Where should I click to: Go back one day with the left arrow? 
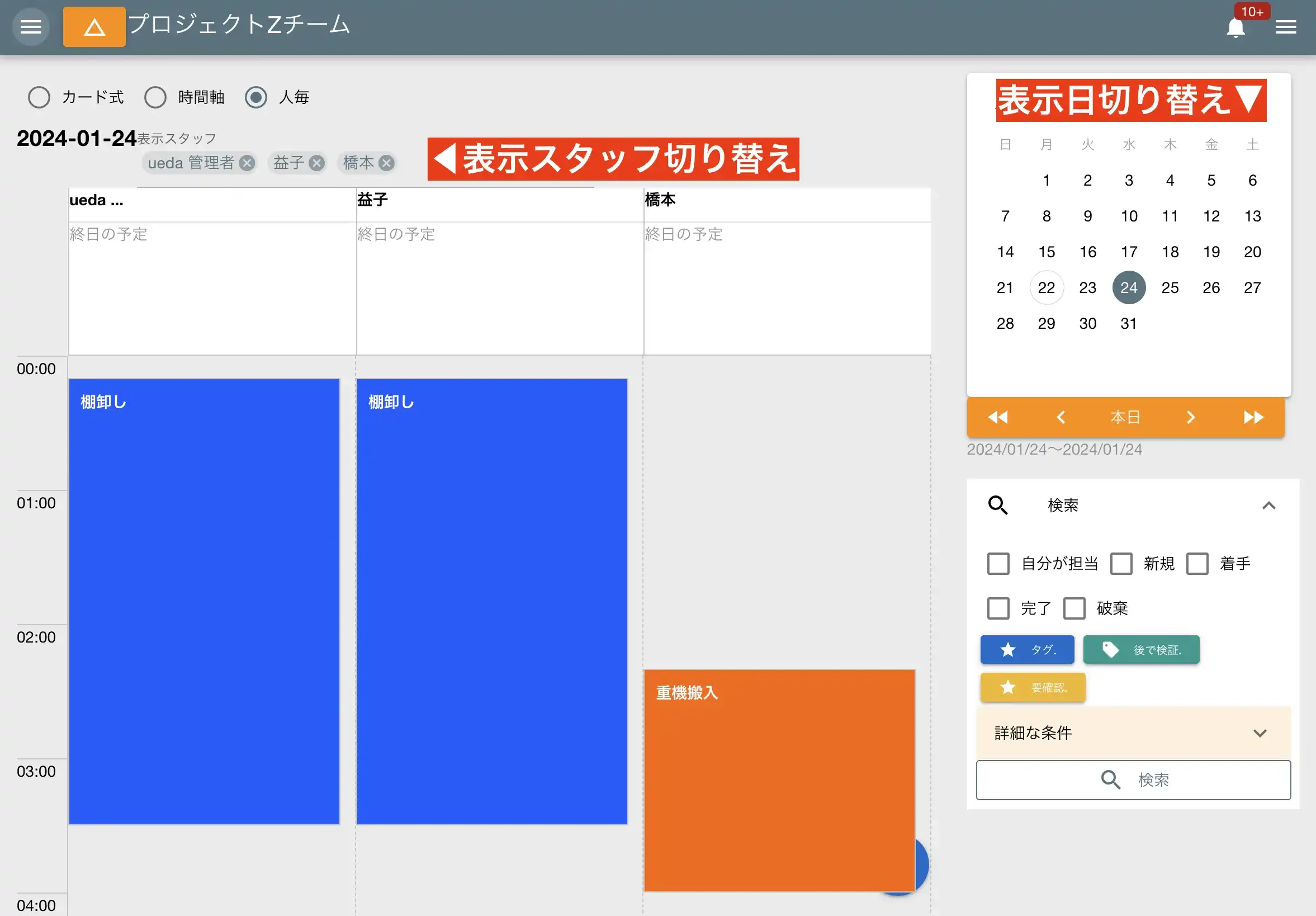click(x=1062, y=417)
